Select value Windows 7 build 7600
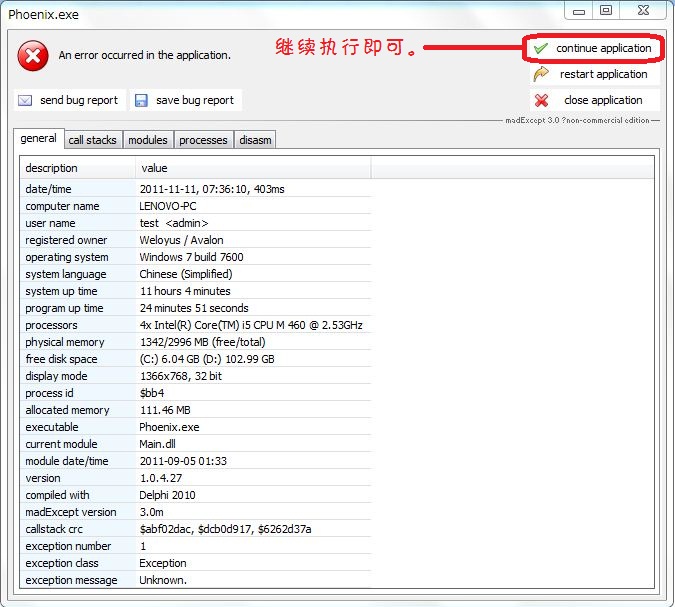The image size is (675, 607). coord(191,257)
